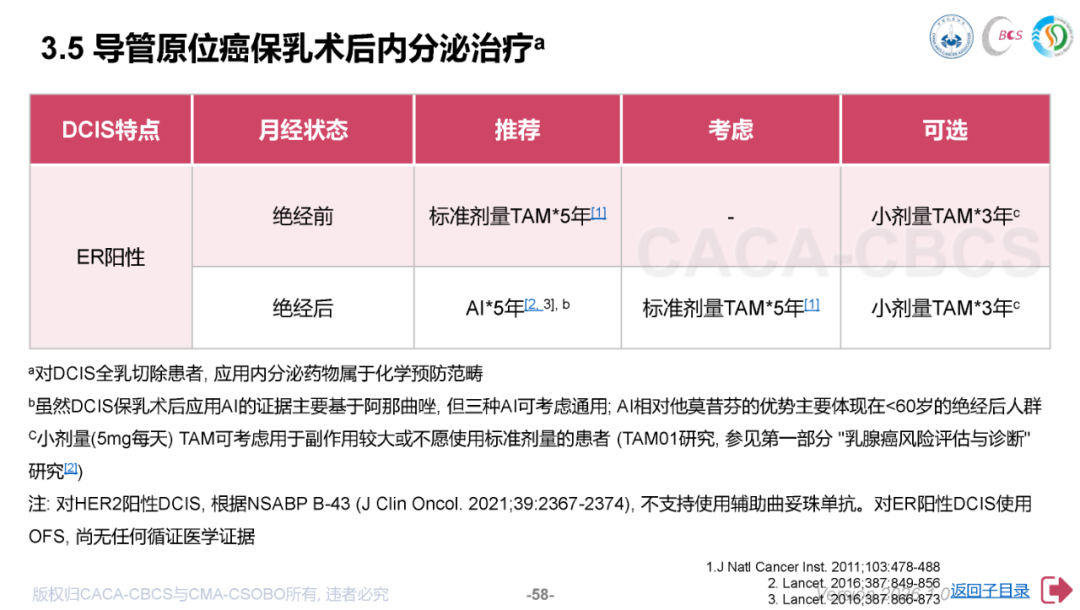Select the DCIS特点 column header
This screenshot has height=610, width=1080.
pyautogui.click(x=110, y=130)
